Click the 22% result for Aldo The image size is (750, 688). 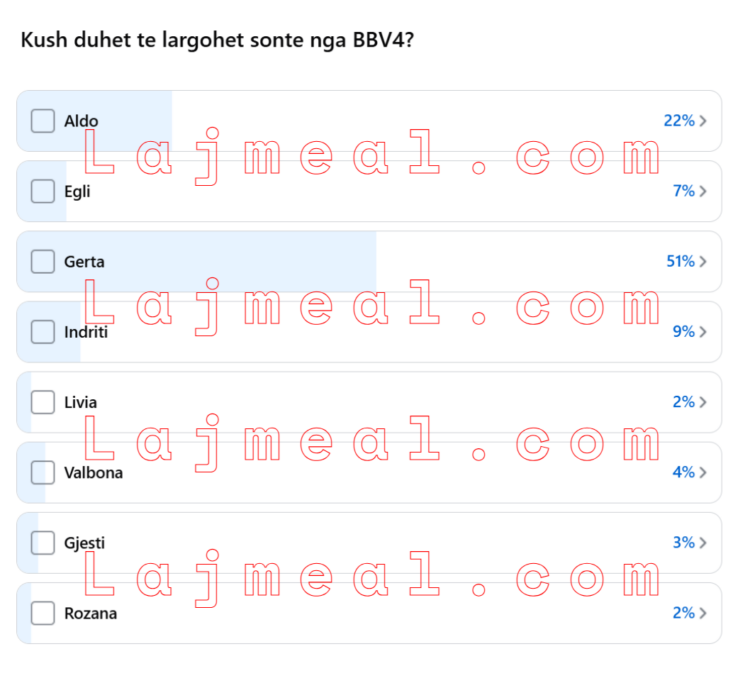click(679, 121)
